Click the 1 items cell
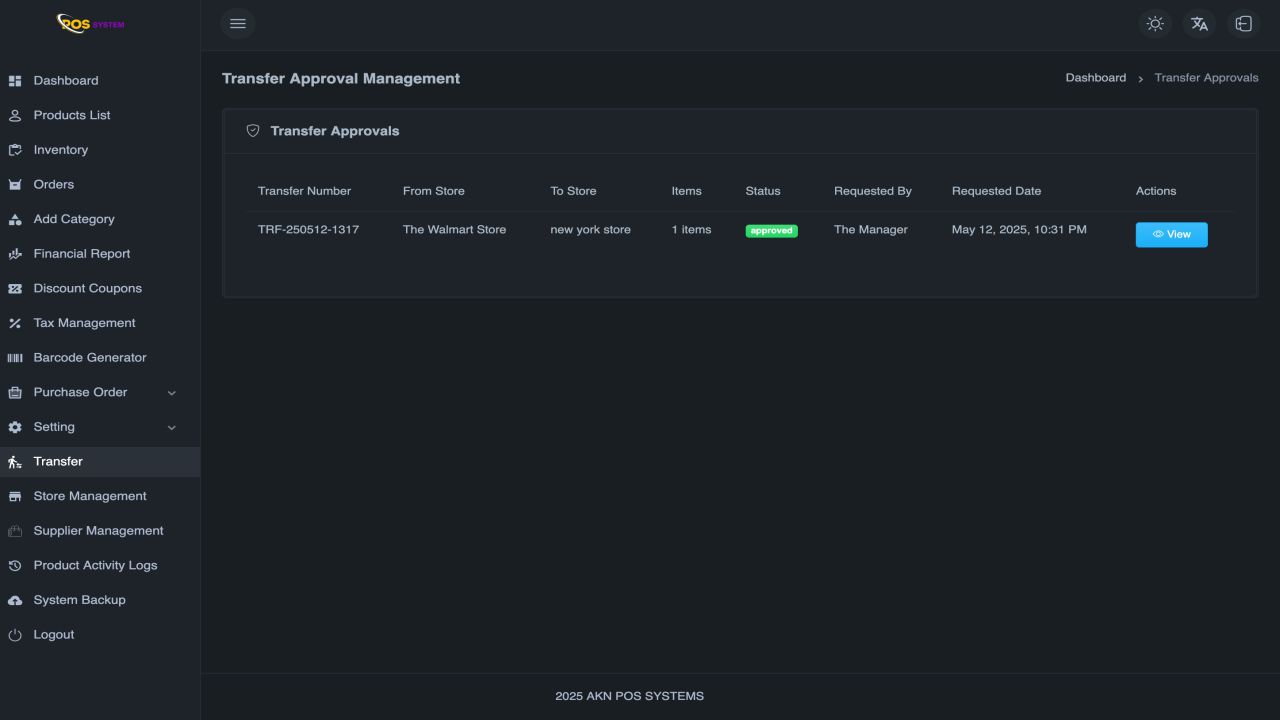Image resolution: width=1280 pixels, height=720 pixels. 691,230
